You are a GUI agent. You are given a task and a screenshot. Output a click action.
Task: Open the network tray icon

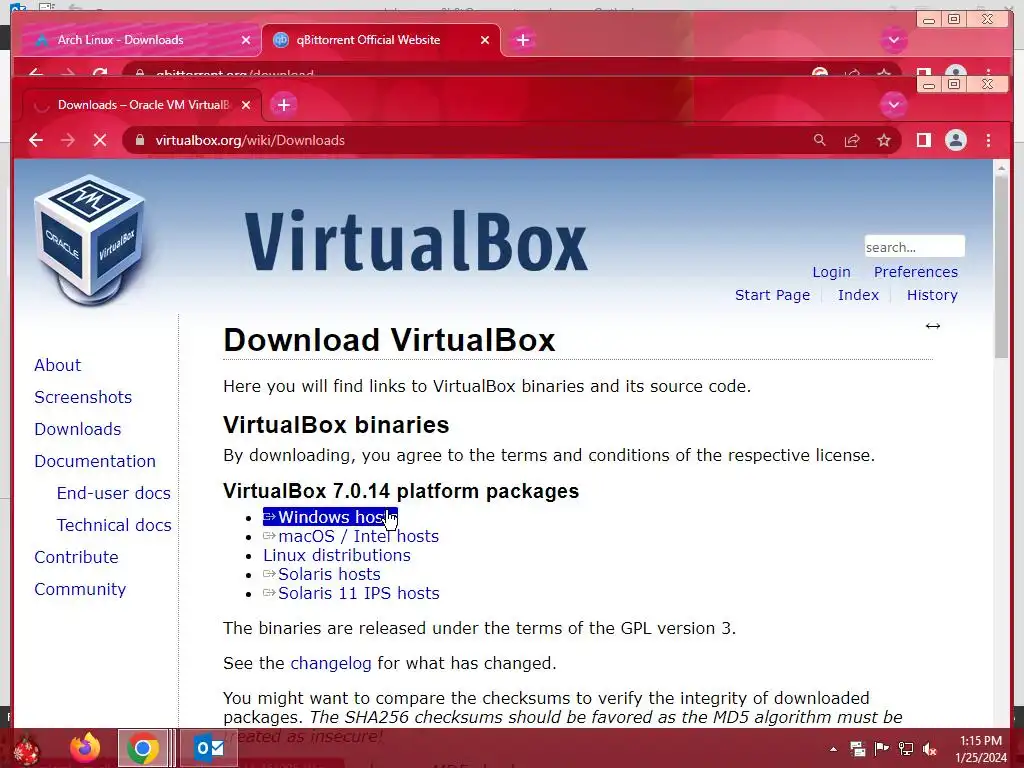click(x=905, y=749)
